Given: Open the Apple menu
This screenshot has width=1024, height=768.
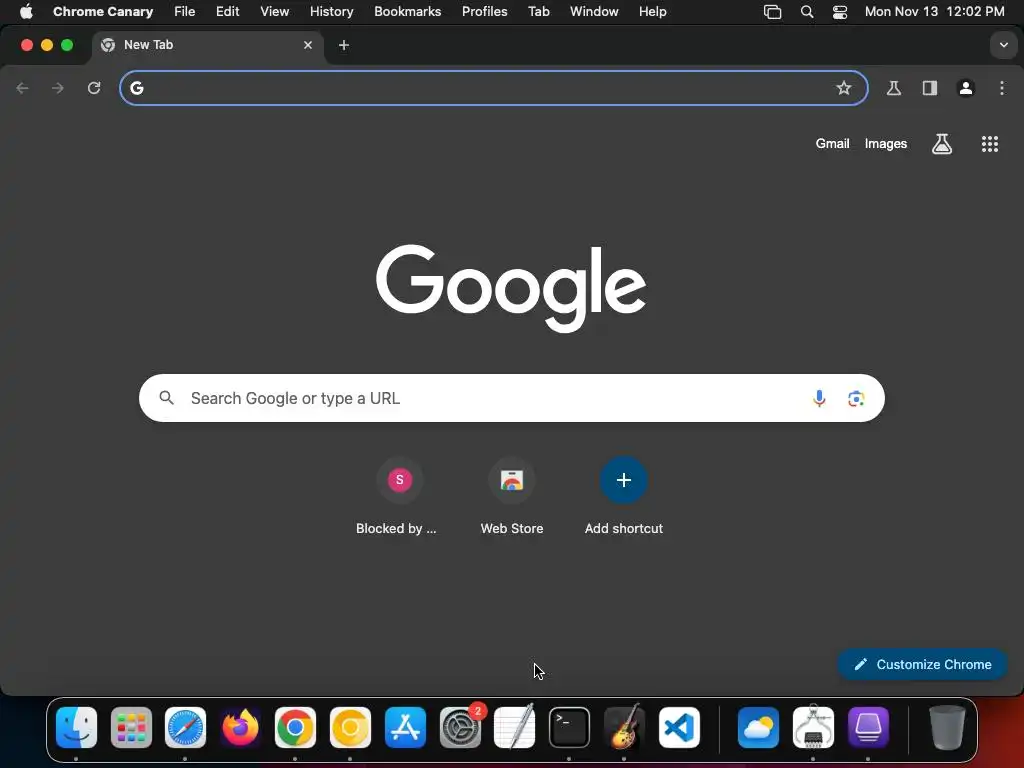Looking at the screenshot, I should tap(26, 12).
